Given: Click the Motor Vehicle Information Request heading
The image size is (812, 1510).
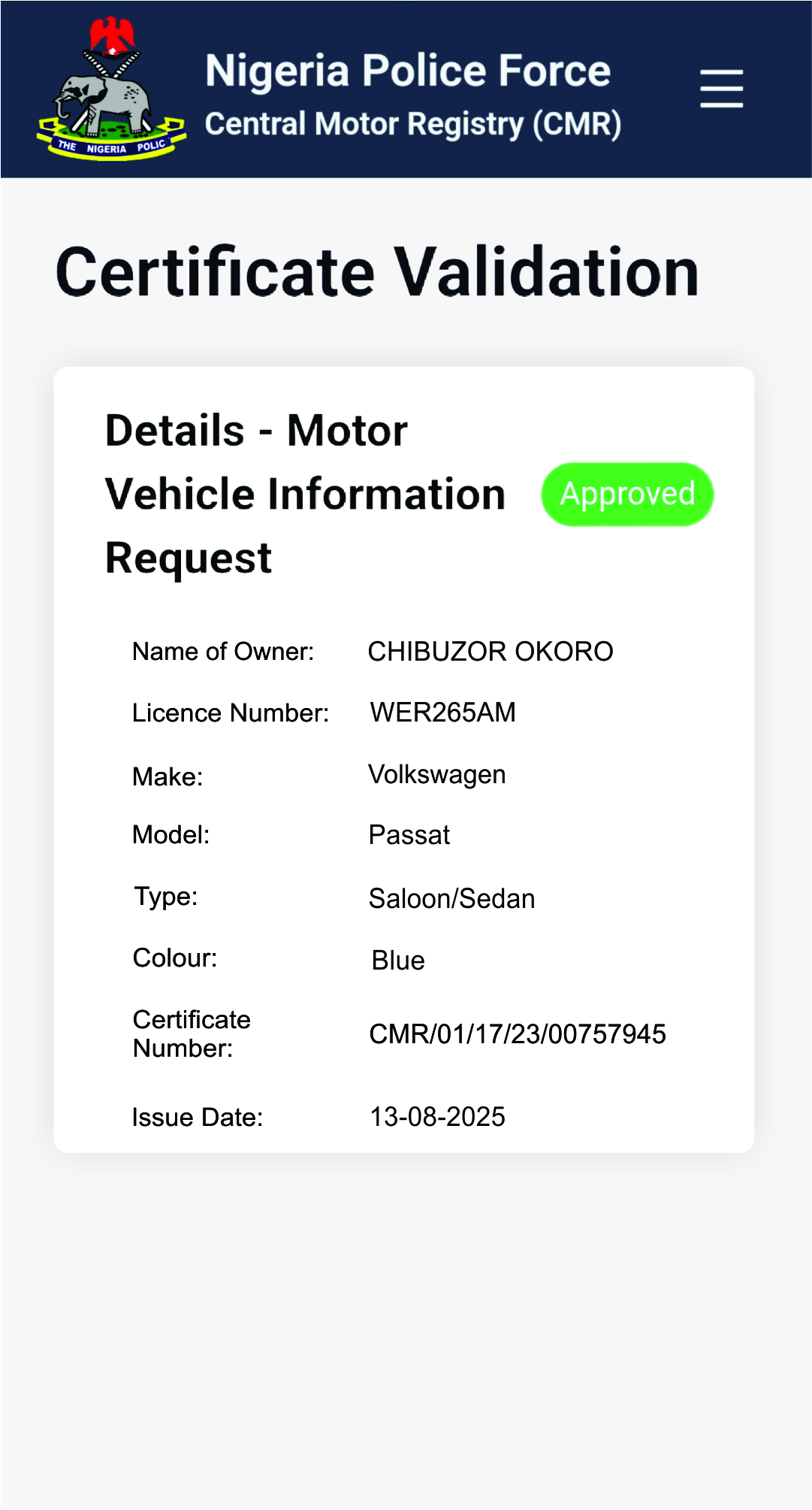Looking at the screenshot, I should point(304,494).
